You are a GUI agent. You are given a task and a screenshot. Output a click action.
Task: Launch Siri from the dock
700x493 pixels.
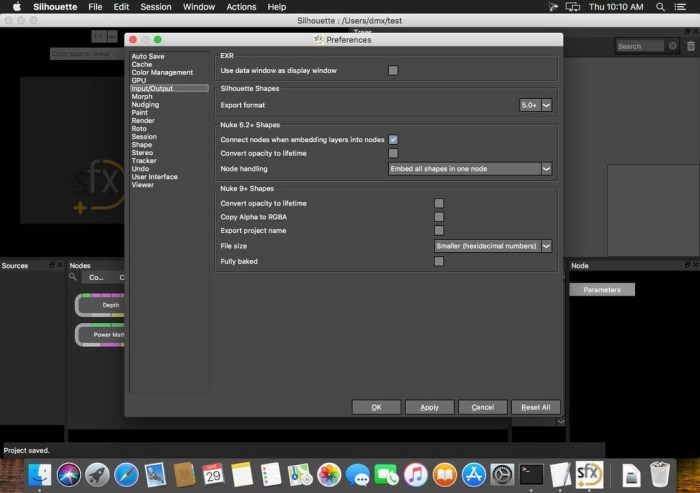click(68, 475)
